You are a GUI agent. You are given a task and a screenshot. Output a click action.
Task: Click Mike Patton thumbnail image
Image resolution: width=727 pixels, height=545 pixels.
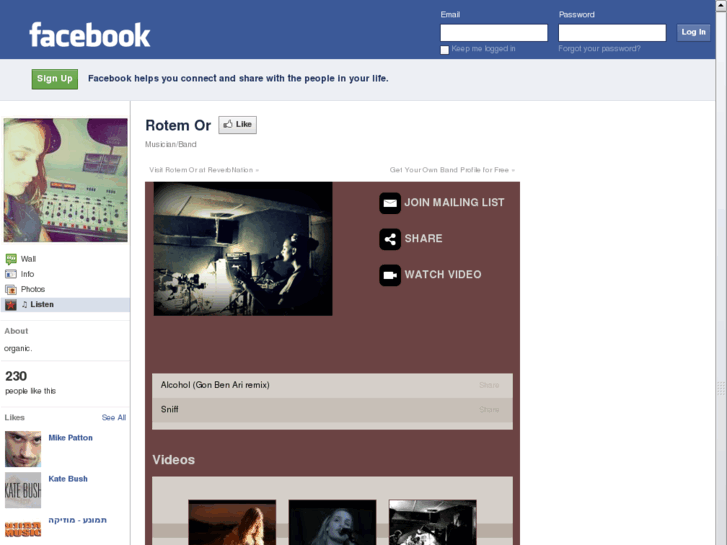(x=23, y=449)
